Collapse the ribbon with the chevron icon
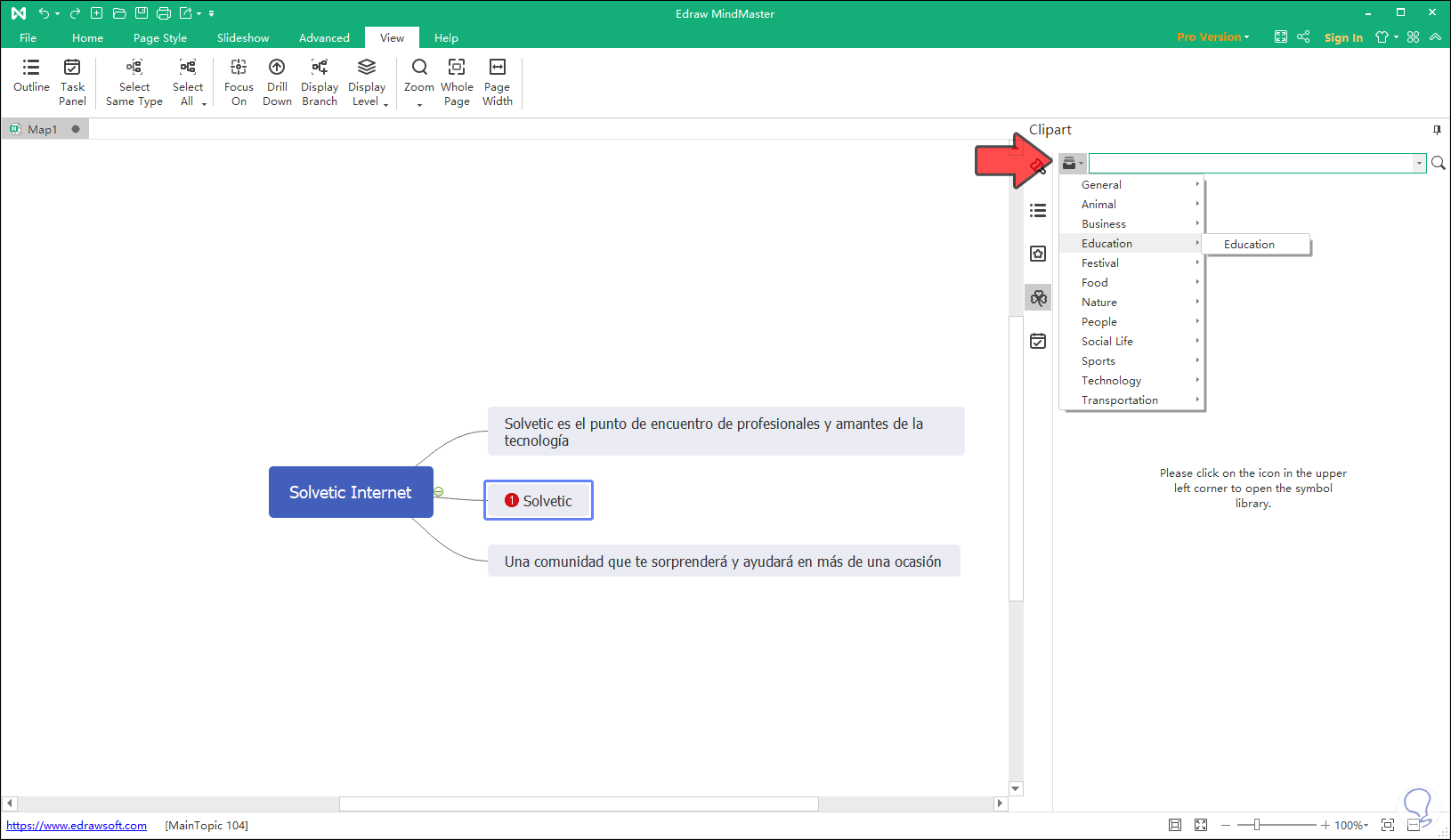Screen dimensions: 1451x840 (1435, 37)
